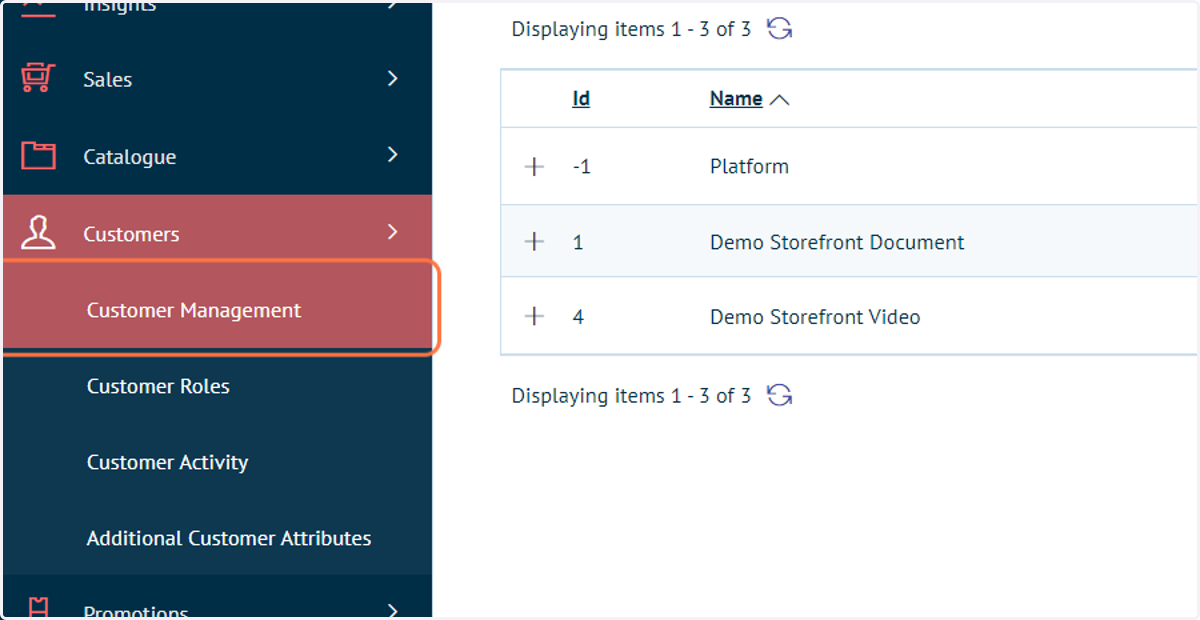Expand the Platform row with the plus icon

pyautogui.click(x=535, y=167)
